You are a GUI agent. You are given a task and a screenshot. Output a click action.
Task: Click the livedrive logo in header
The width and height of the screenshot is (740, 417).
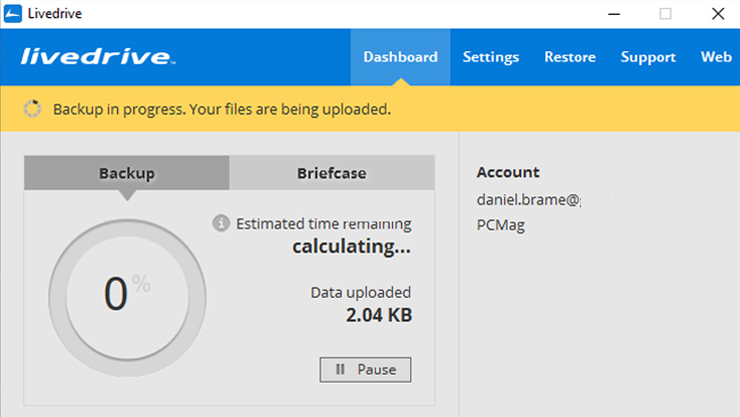click(98, 57)
